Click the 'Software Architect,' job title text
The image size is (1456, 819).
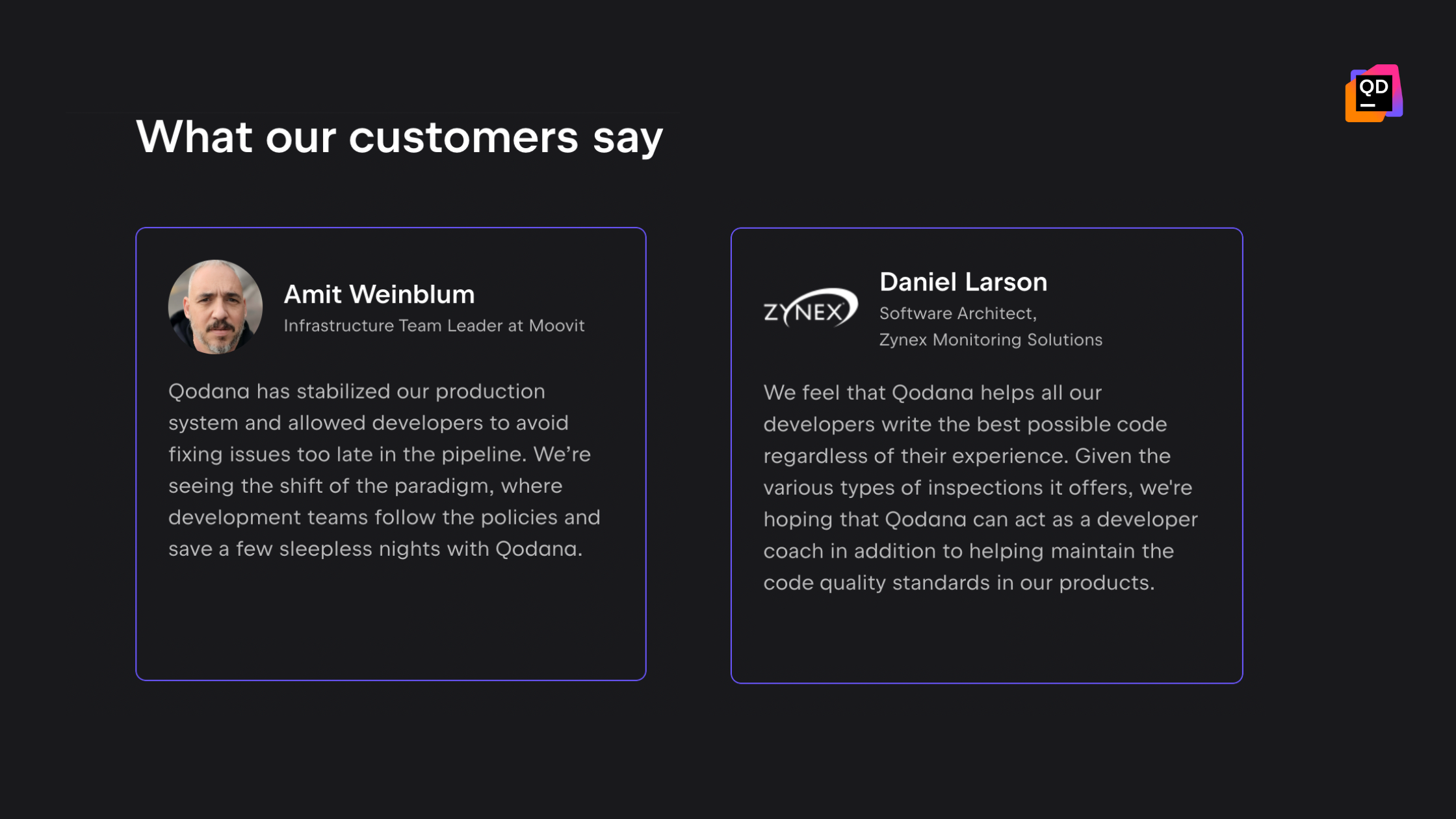[x=958, y=313]
